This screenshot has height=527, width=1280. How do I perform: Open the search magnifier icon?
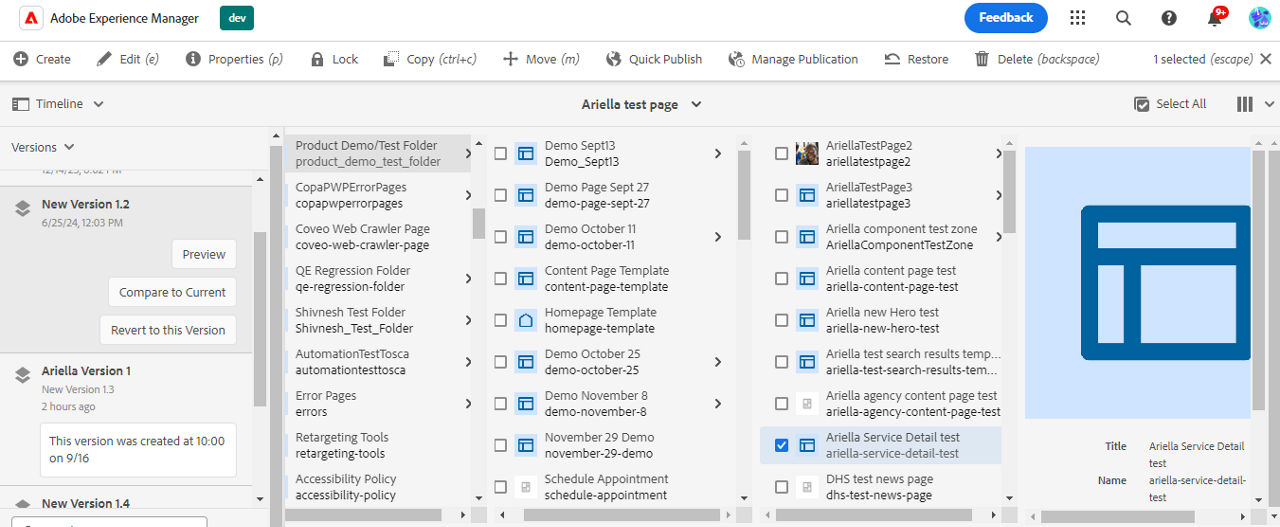tap(1123, 18)
